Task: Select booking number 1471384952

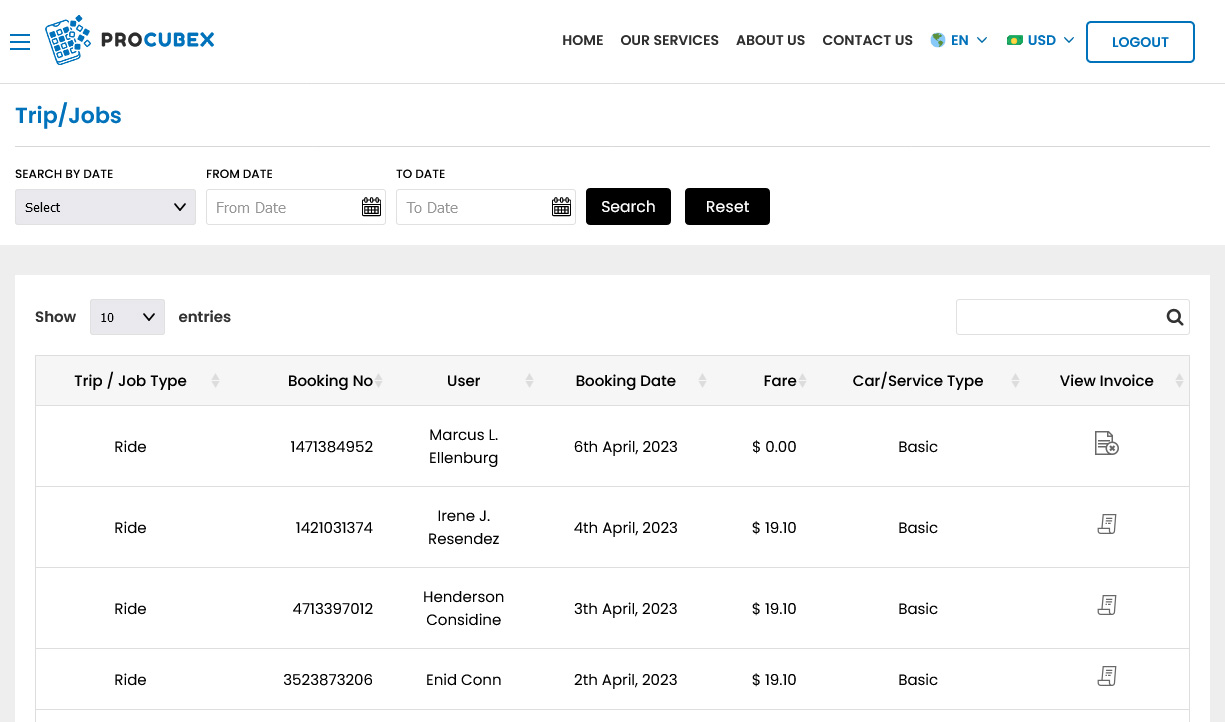Action: (332, 447)
